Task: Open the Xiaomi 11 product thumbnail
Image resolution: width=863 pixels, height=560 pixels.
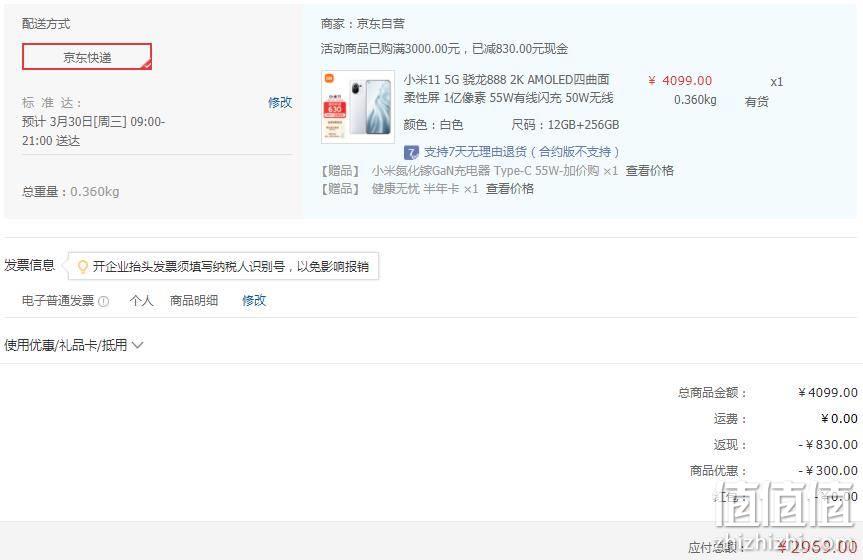Action: coord(358,107)
